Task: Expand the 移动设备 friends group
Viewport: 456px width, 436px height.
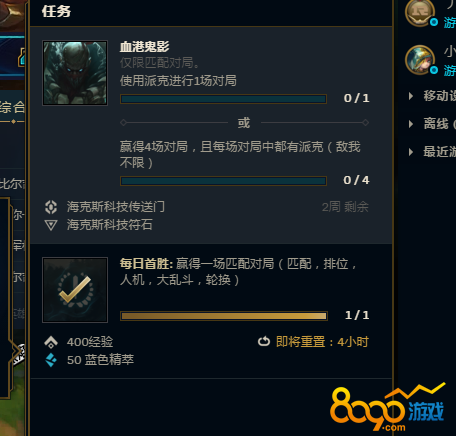Action: 411,96
